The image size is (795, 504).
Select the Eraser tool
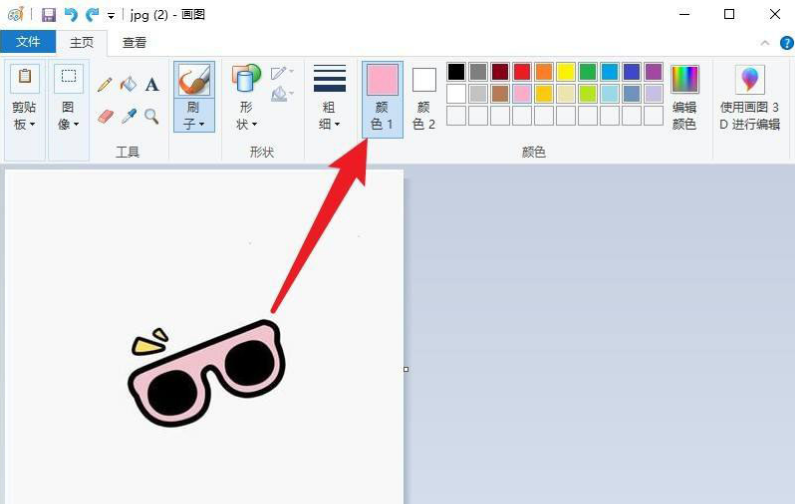tap(105, 116)
